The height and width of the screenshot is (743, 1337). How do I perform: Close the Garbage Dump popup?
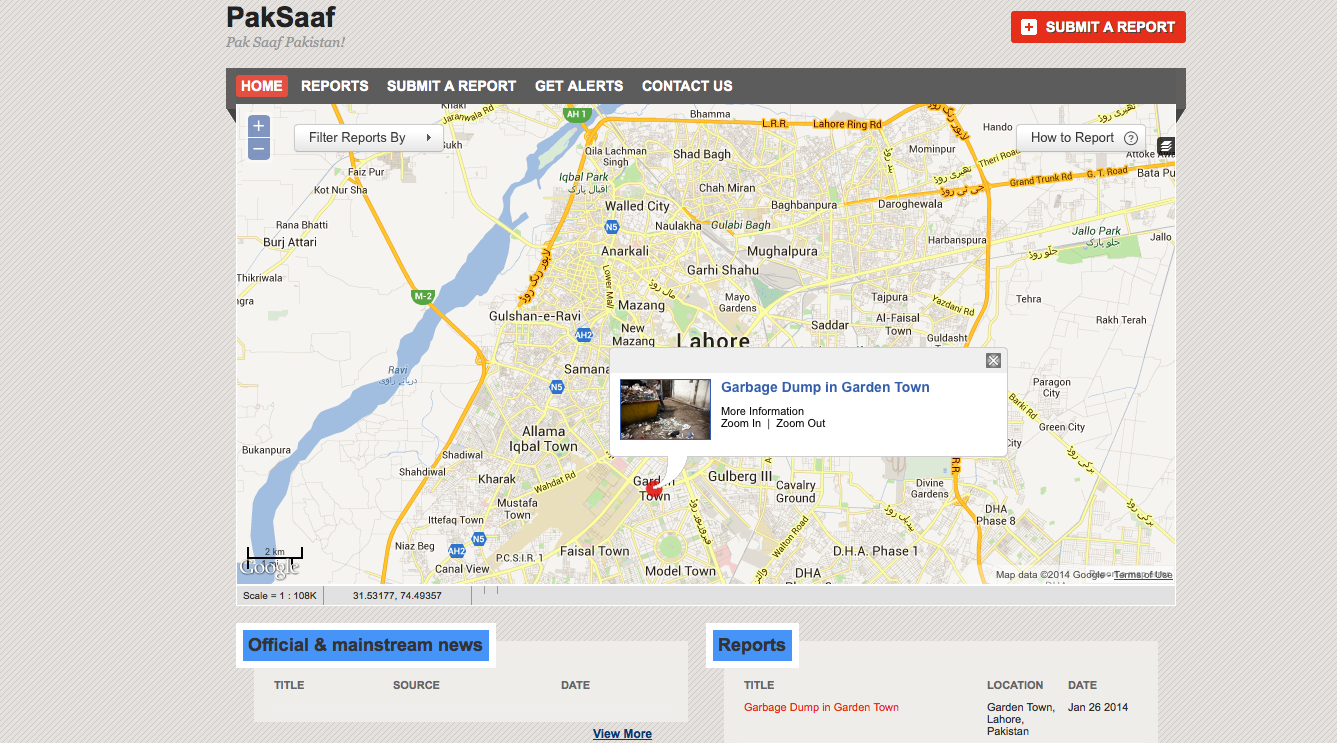pyautogui.click(x=993, y=361)
